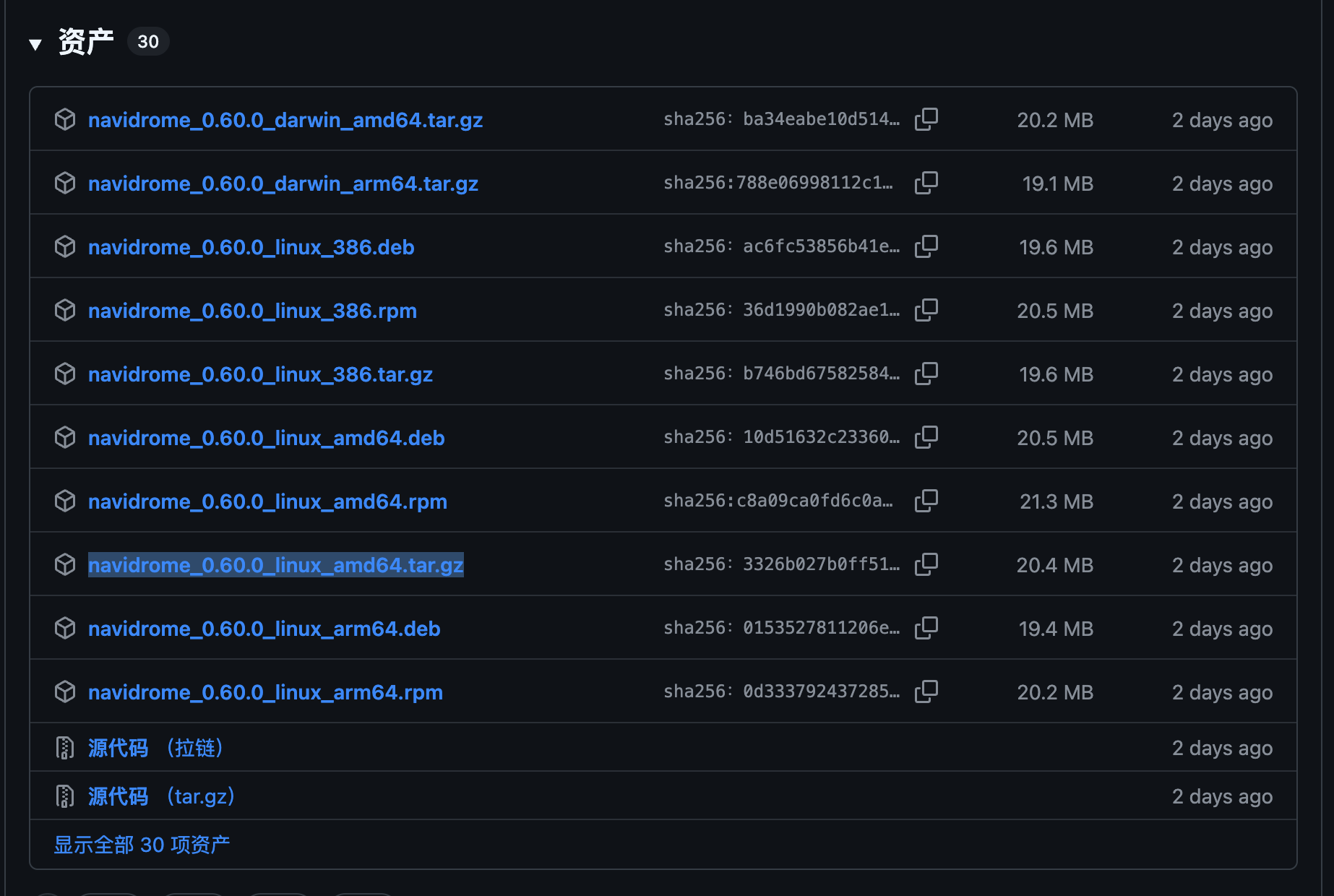This screenshot has width=1334, height=896.
Task: Copy checksum of linux_amd64.deb
Action: pyautogui.click(x=926, y=437)
